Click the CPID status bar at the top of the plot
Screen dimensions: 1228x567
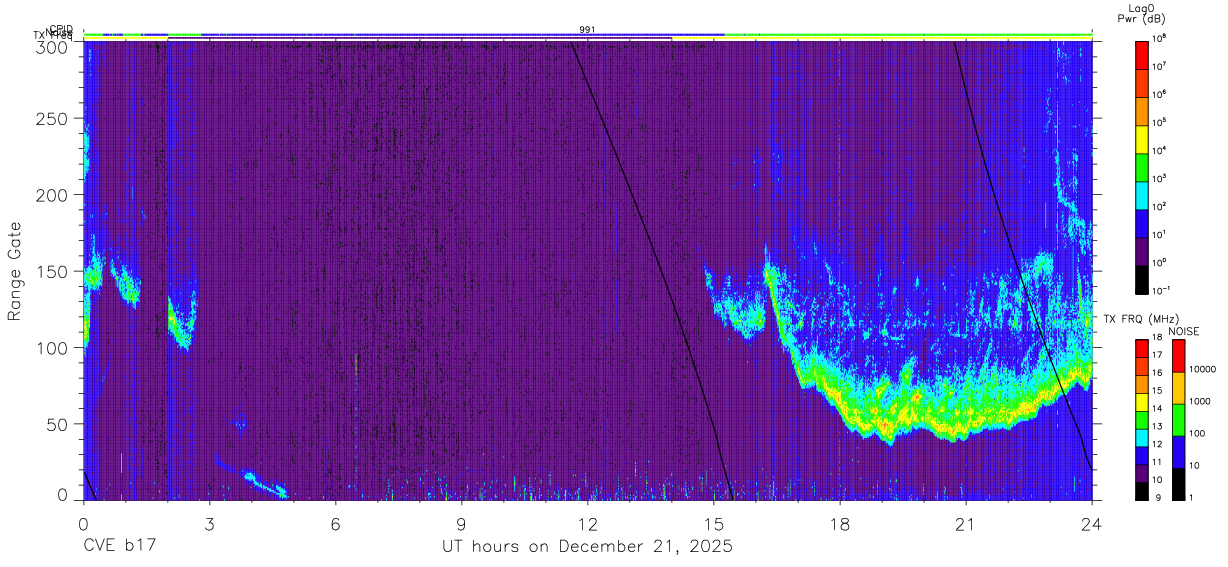pos(588,34)
